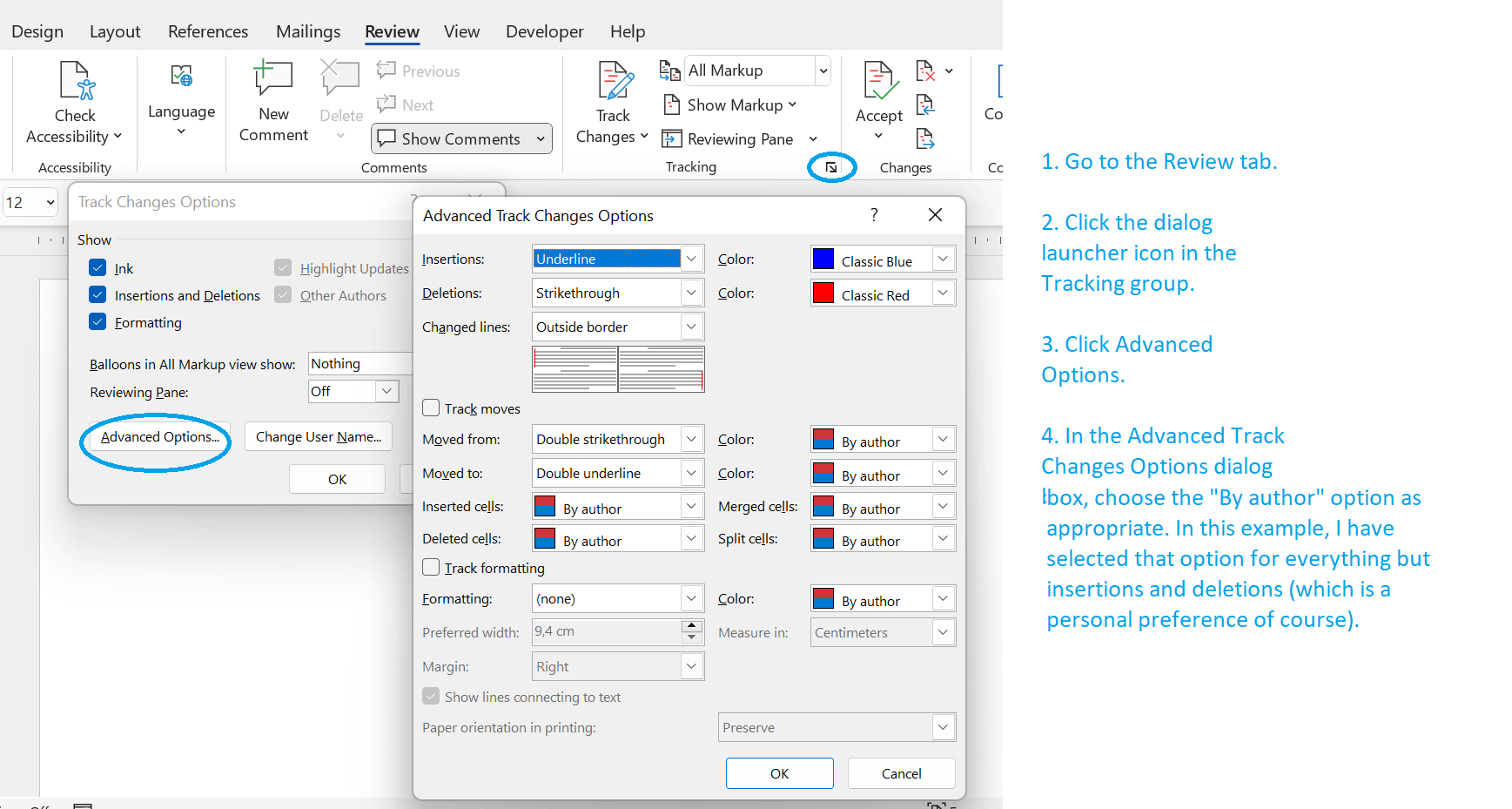Uncheck the Ink checkbox
This screenshot has width=1512, height=809.
(x=97, y=267)
